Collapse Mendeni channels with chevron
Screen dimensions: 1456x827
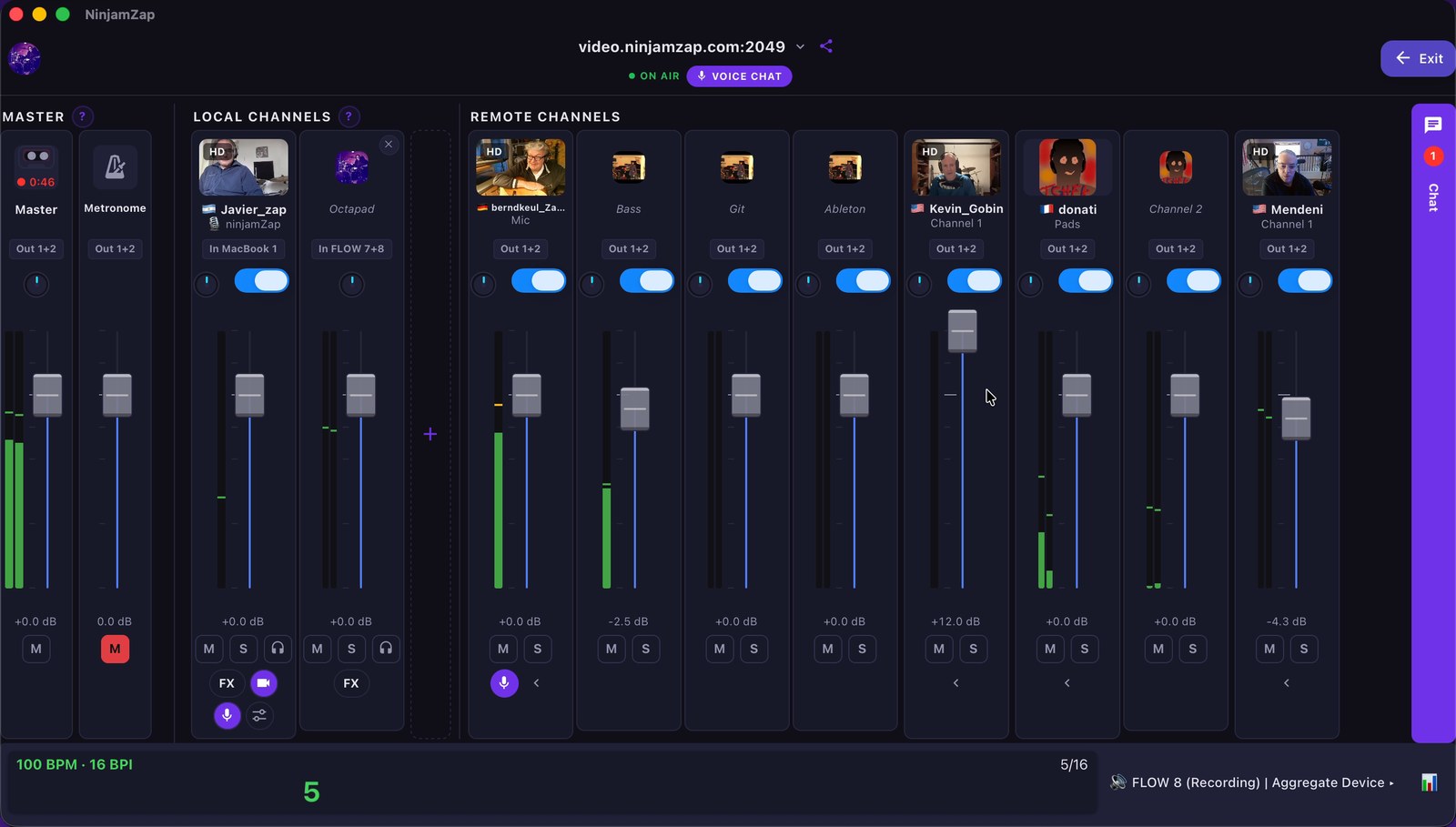(1286, 683)
